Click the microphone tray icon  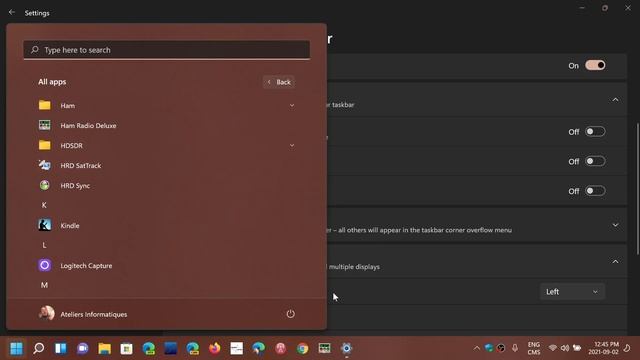click(515, 348)
